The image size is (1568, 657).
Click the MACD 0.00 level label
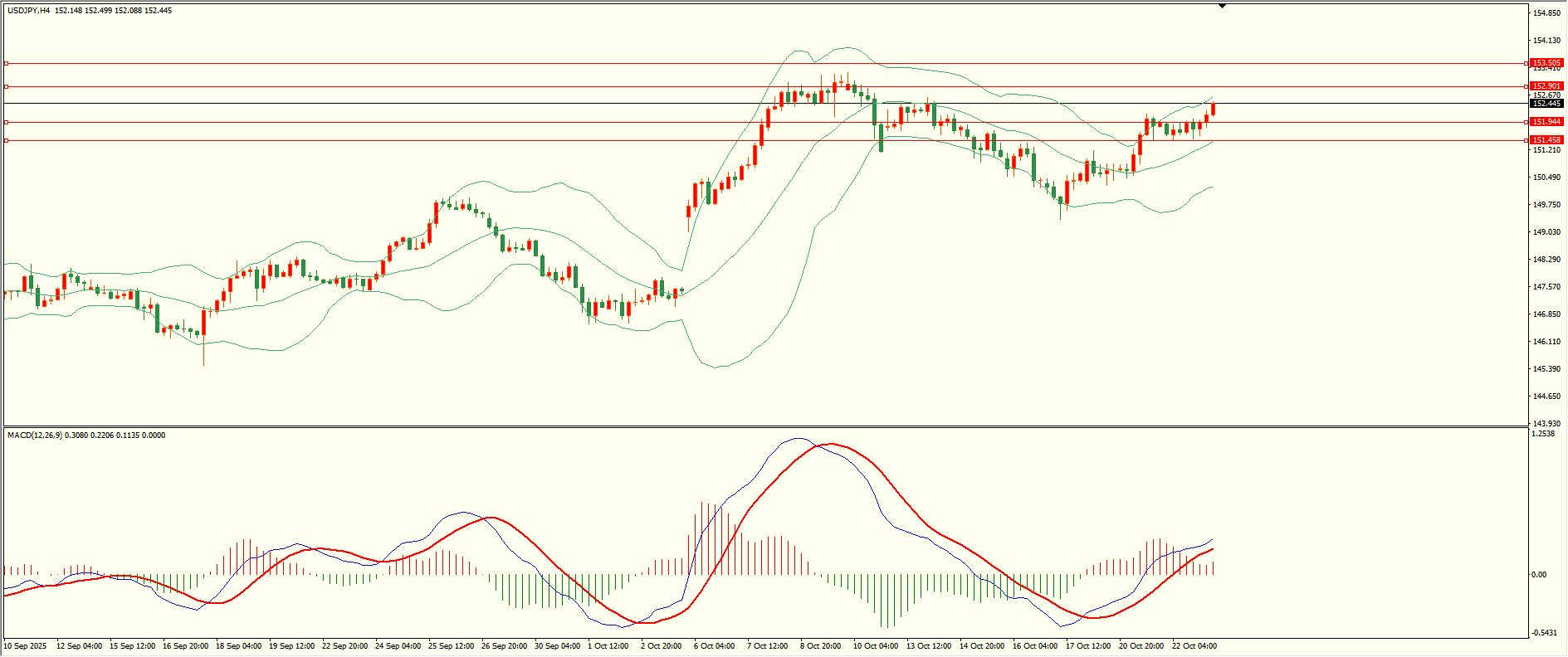click(1539, 574)
